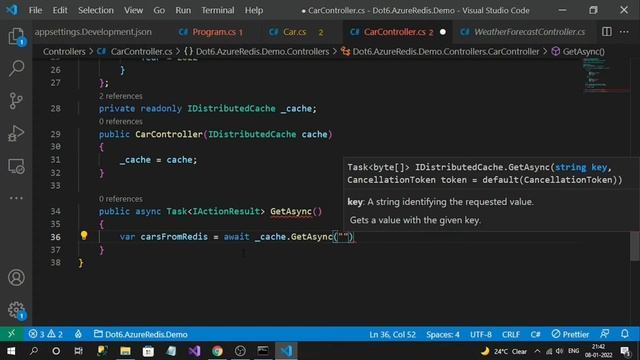Change the language mode via C#

(535, 335)
